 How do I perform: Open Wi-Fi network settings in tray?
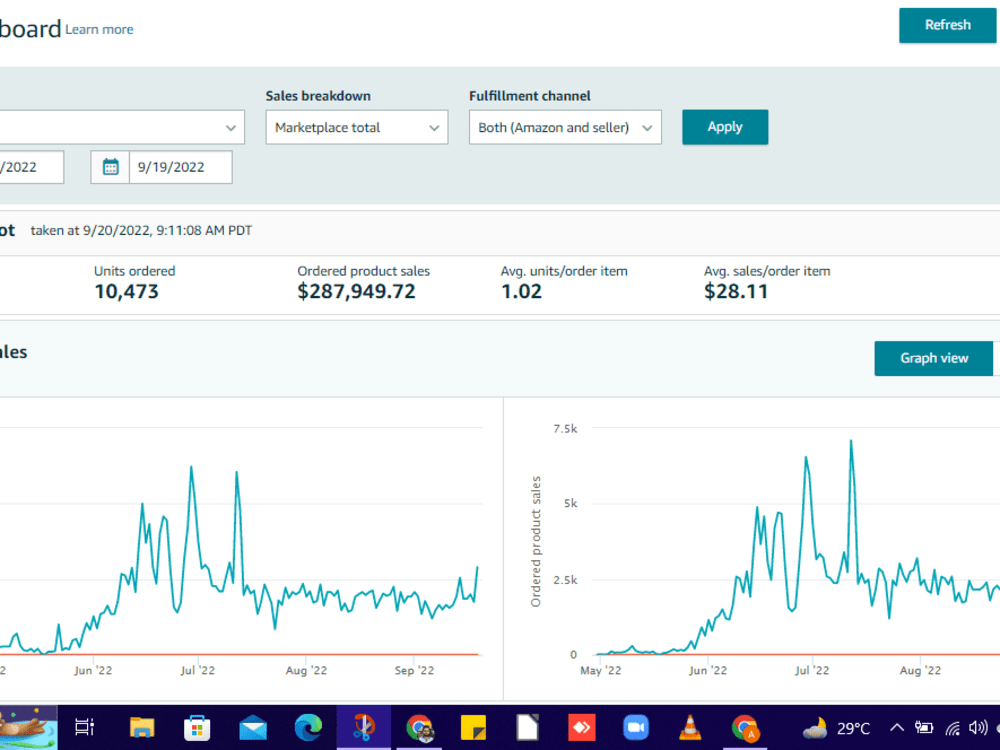point(953,728)
